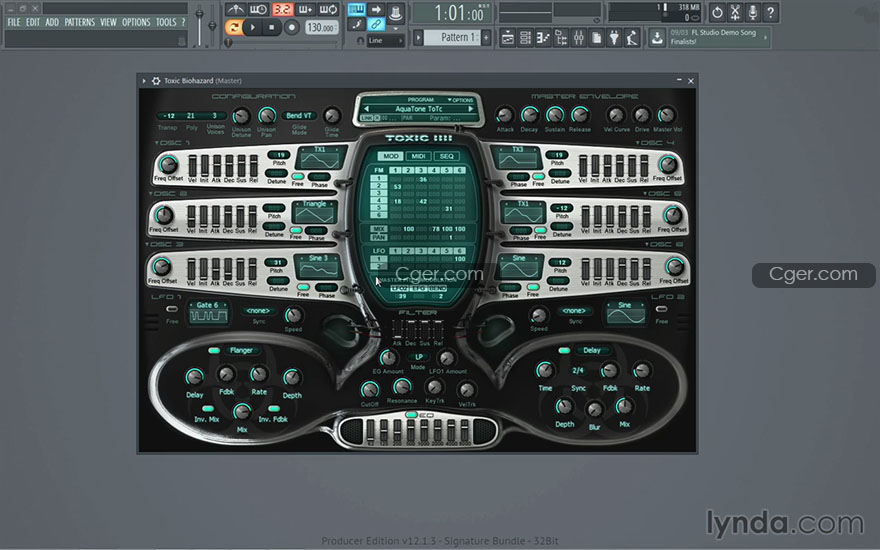Click the overdub recording icon

[305, 10]
